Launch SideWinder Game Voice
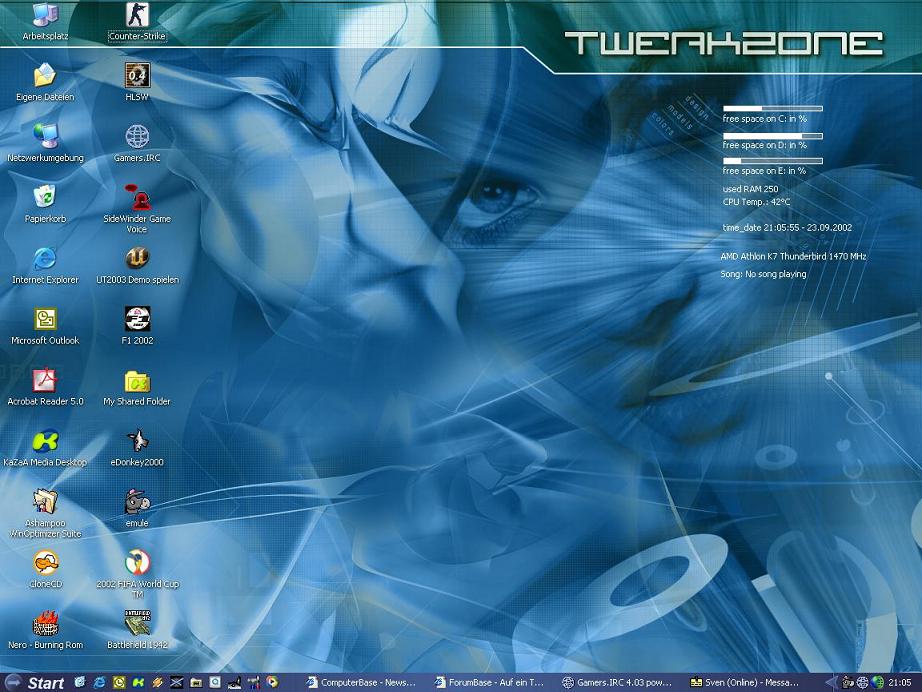 [137, 209]
